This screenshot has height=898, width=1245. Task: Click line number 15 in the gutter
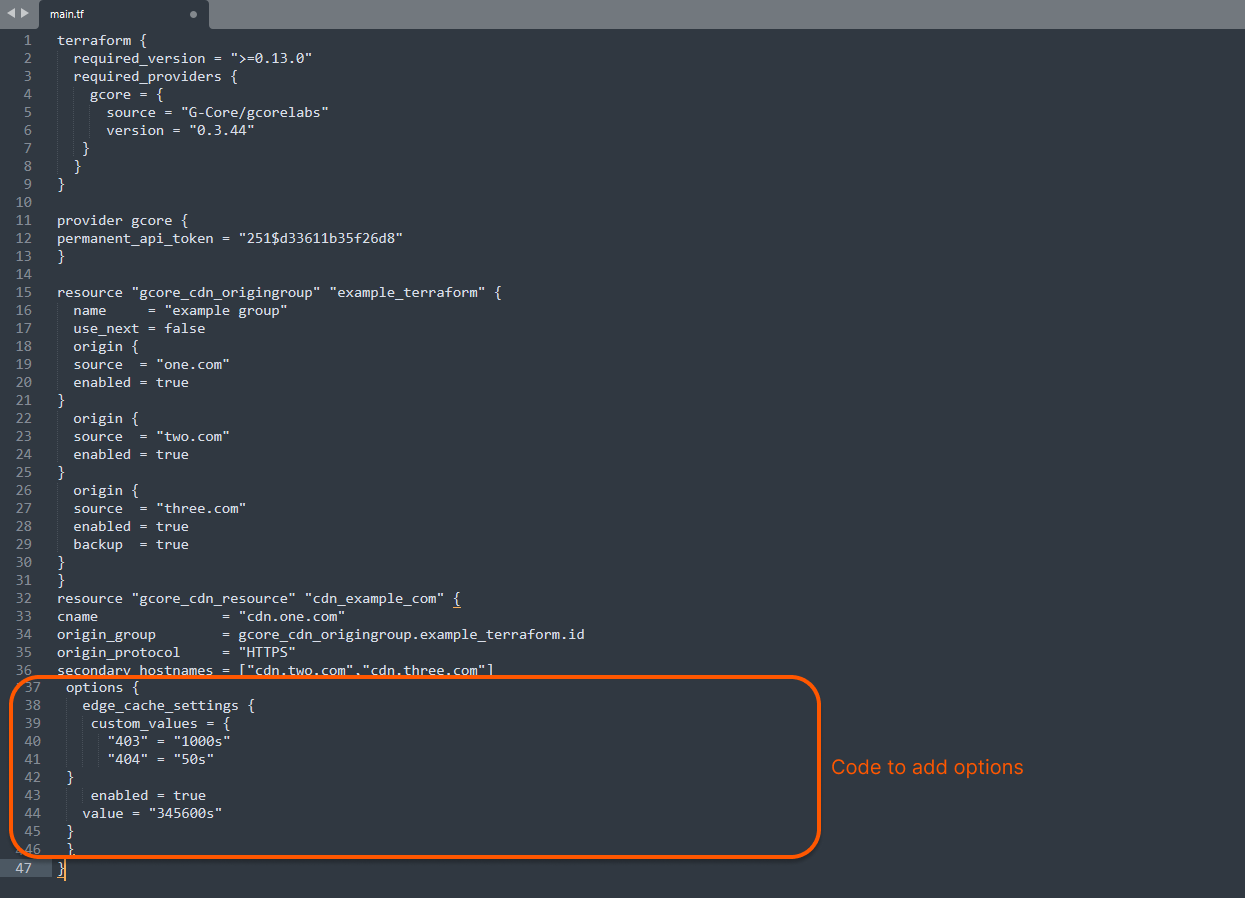click(23, 292)
